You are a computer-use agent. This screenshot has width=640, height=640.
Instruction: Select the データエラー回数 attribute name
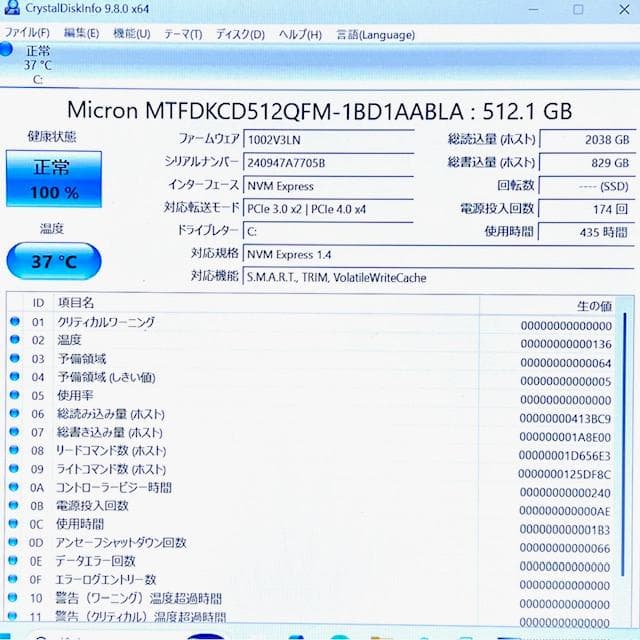tap(96, 561)
